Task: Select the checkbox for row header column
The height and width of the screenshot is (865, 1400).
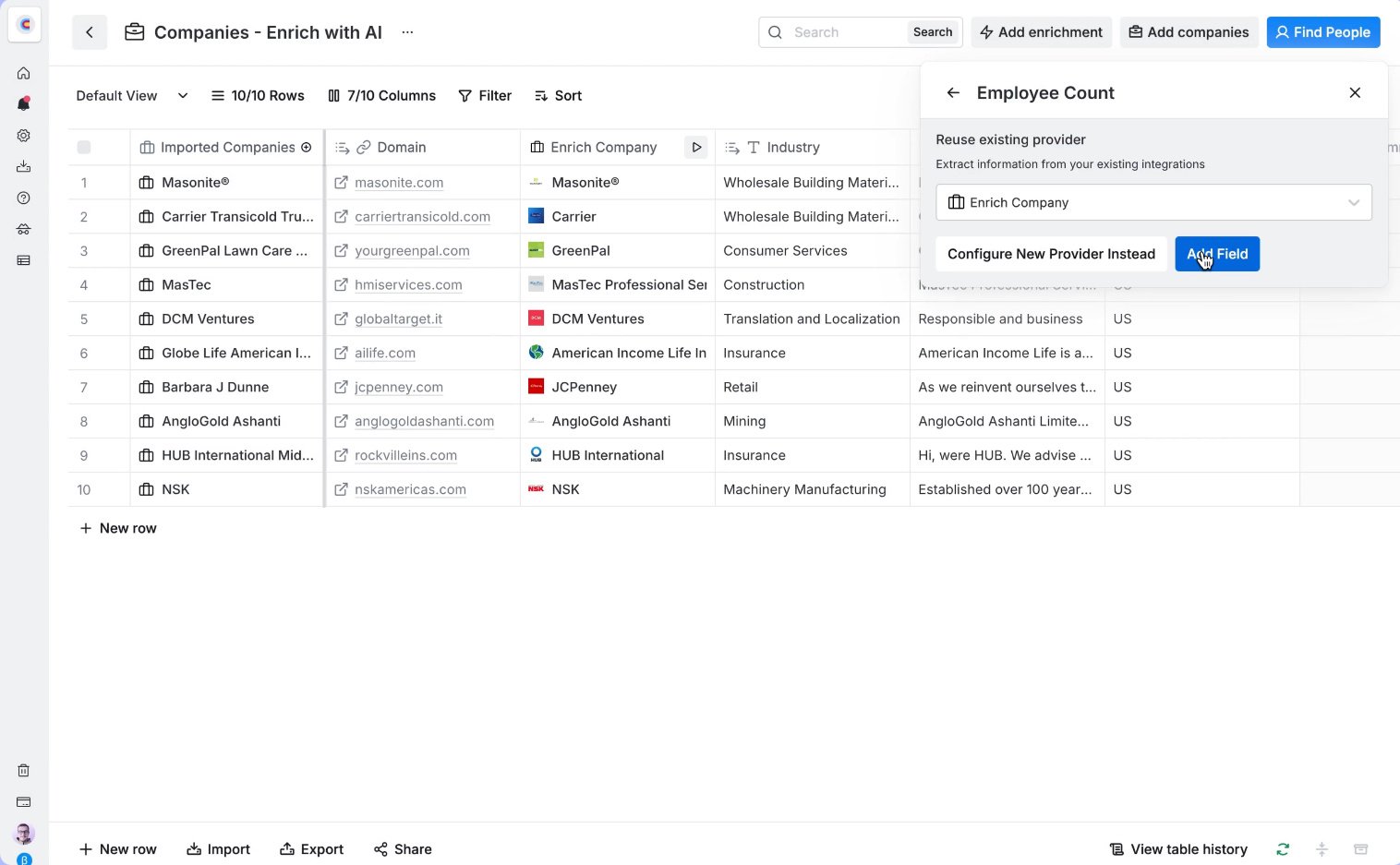Action: point(84,147)
